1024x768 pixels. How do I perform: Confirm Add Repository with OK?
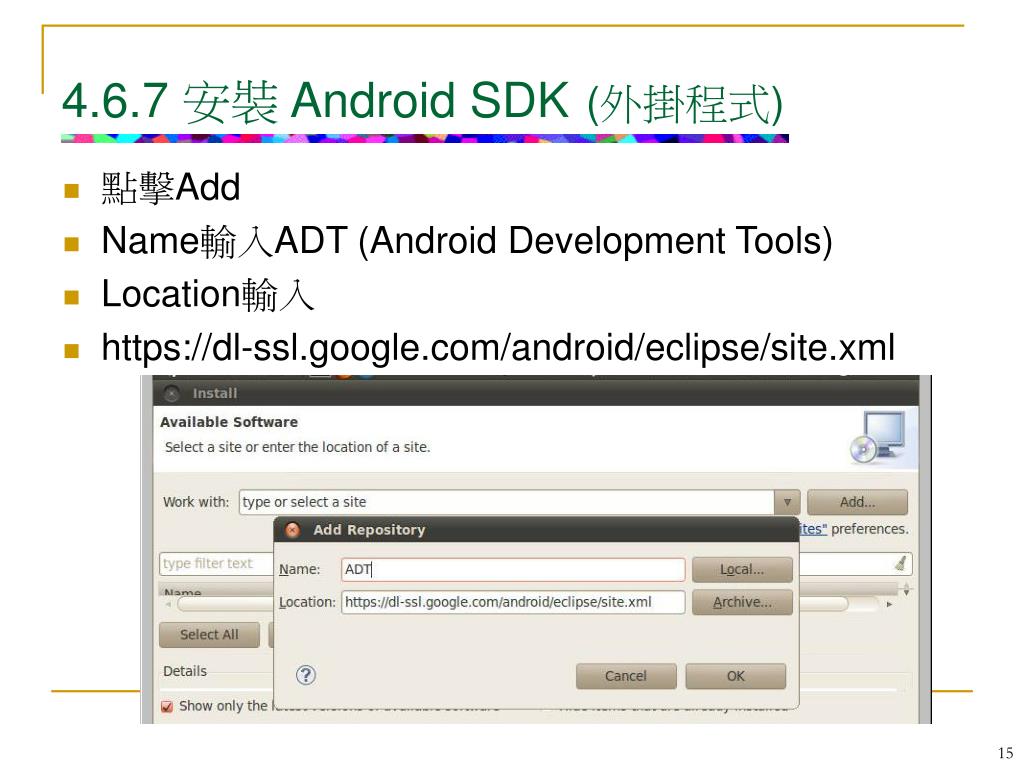click(x=735, y=676)
